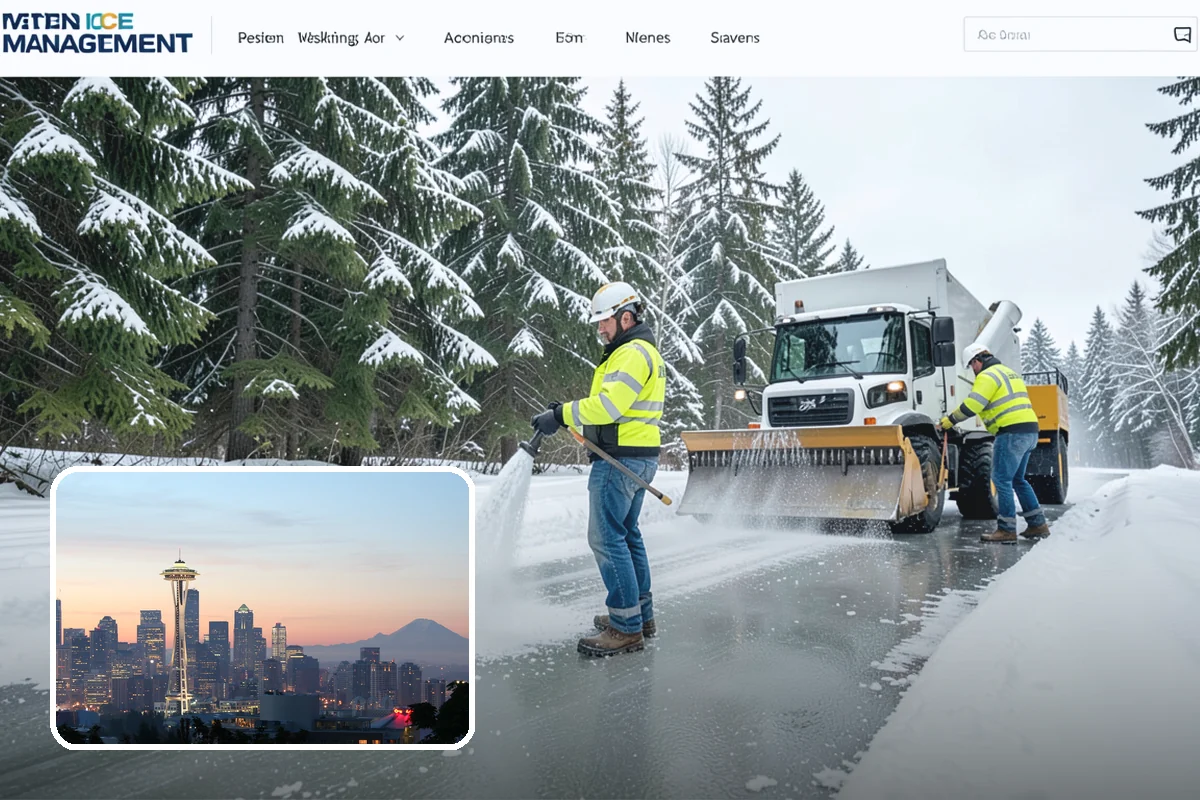Open the Aconianas menu item

pyautogui.click(x=479, y=38)
